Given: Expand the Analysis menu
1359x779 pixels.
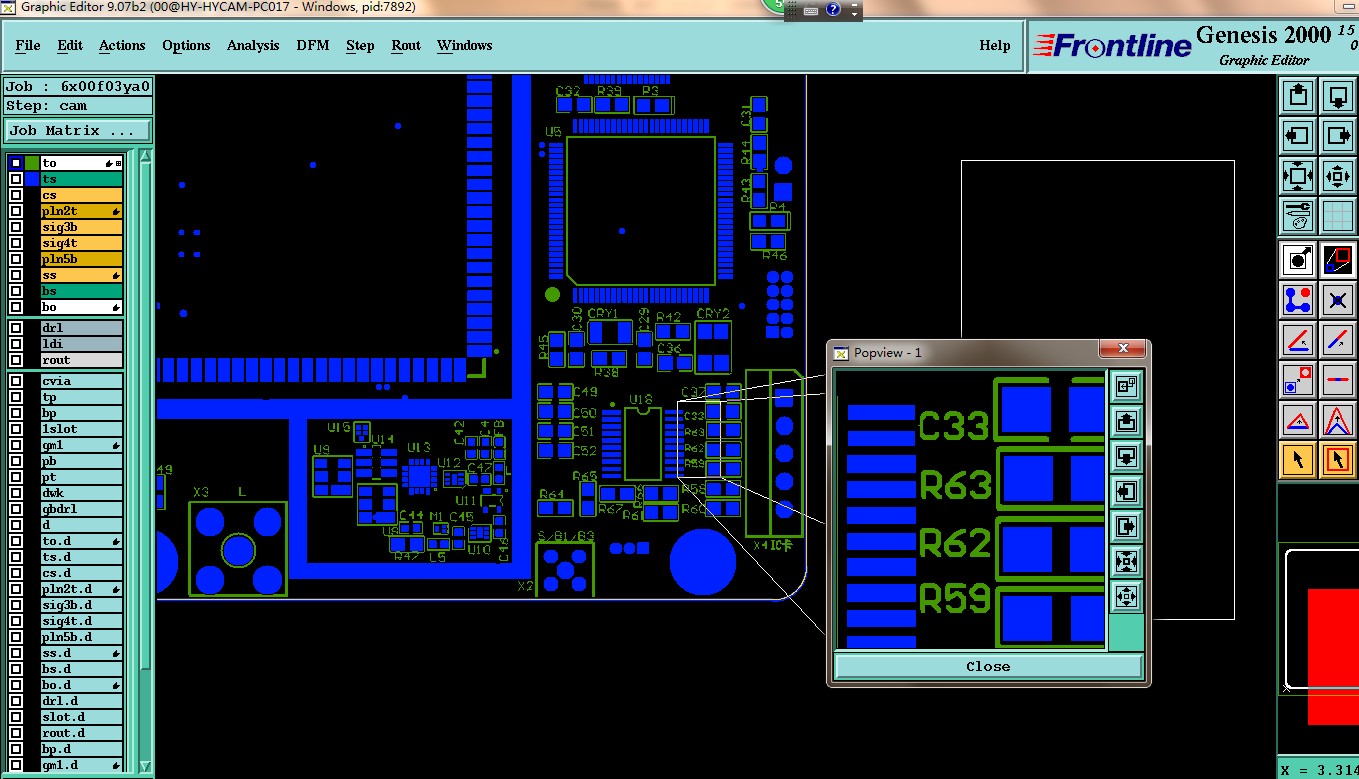Looking at the screenshot, I should coord(253,45).
